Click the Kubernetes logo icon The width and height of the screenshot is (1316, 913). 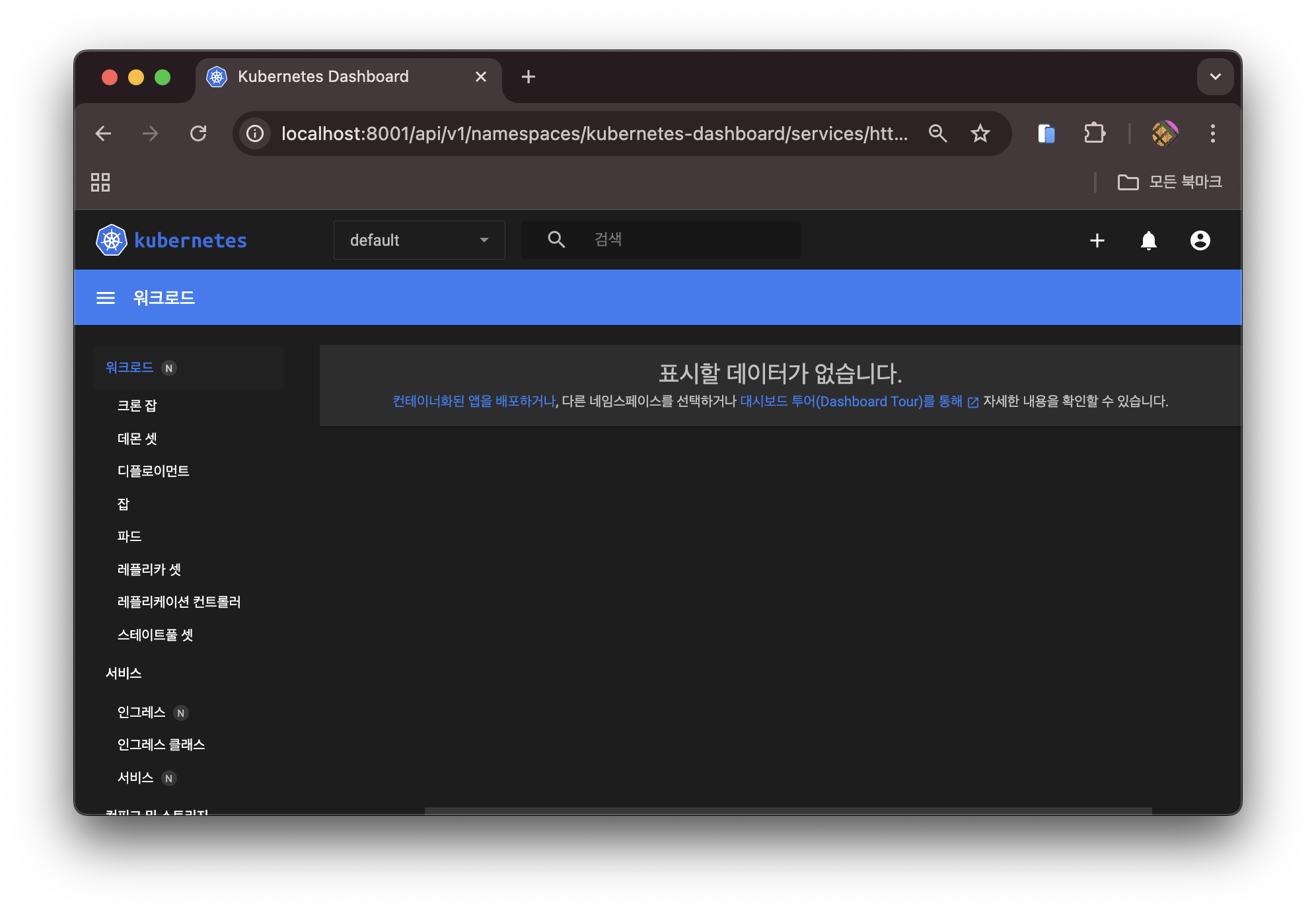pos(111,240)
